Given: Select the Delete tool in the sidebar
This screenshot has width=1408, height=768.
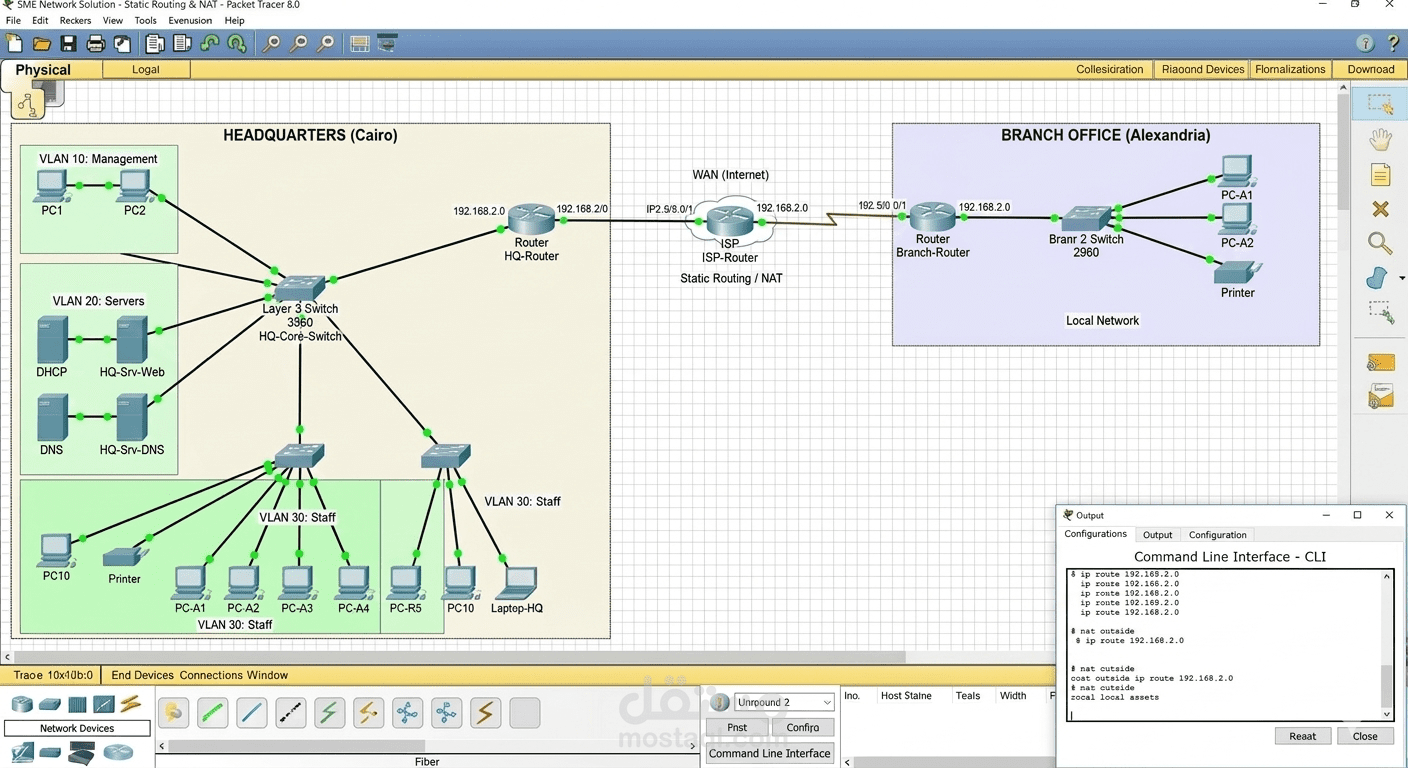Looking at the screenshot, I should point(1380,209).
